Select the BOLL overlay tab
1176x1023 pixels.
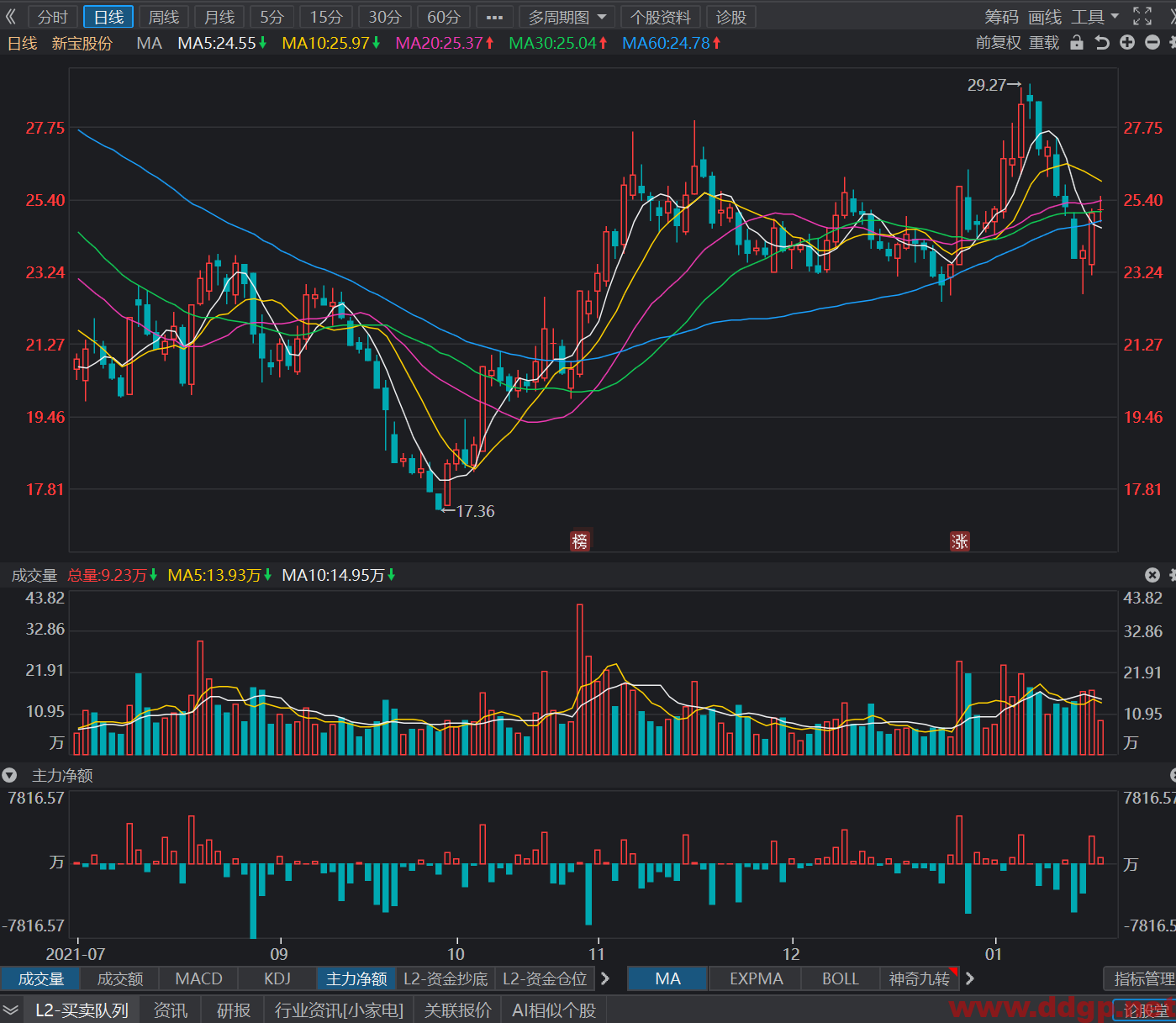[x=841, y=978]
